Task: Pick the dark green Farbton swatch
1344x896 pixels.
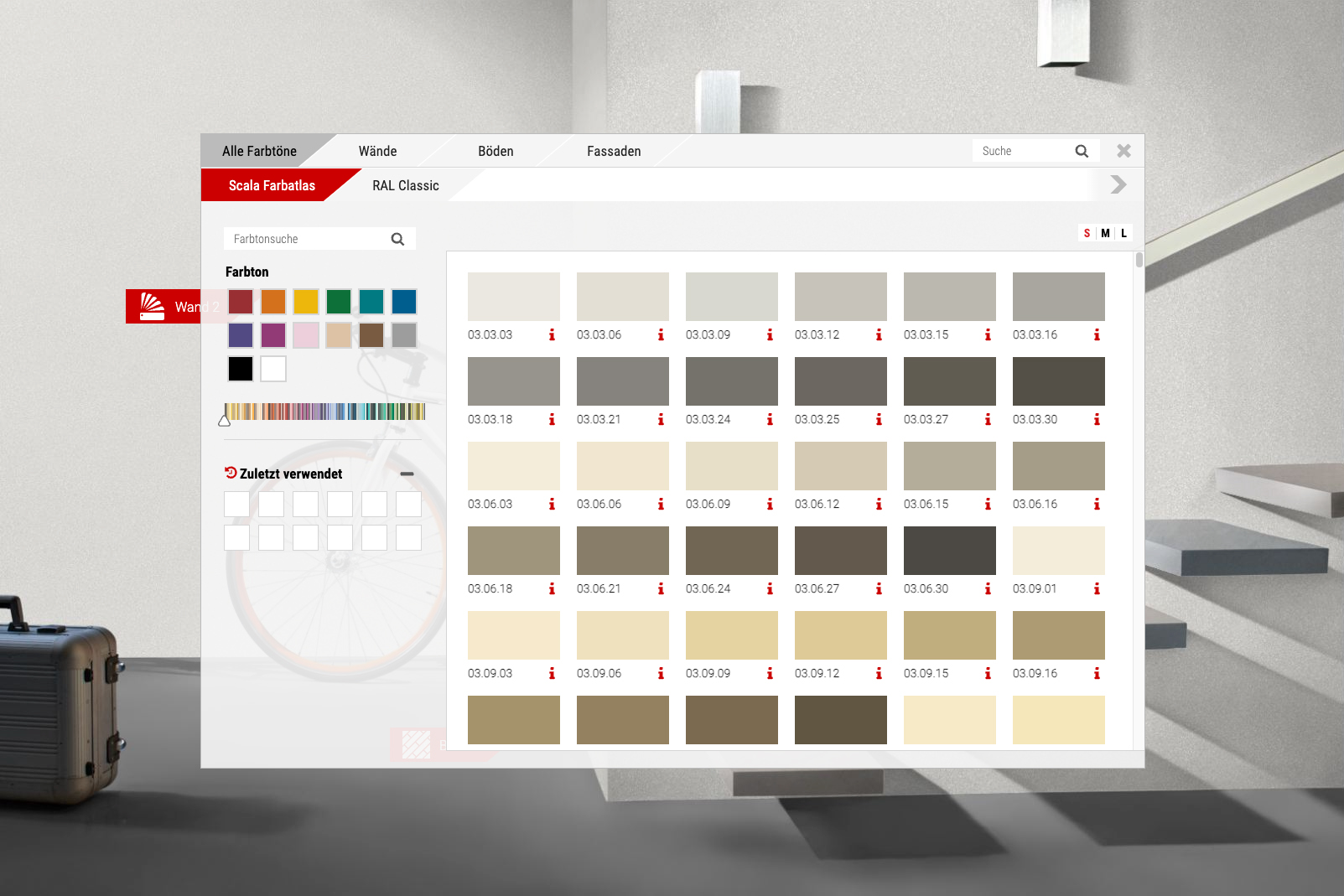Action: pyautogui.click(x=339, y=302)
